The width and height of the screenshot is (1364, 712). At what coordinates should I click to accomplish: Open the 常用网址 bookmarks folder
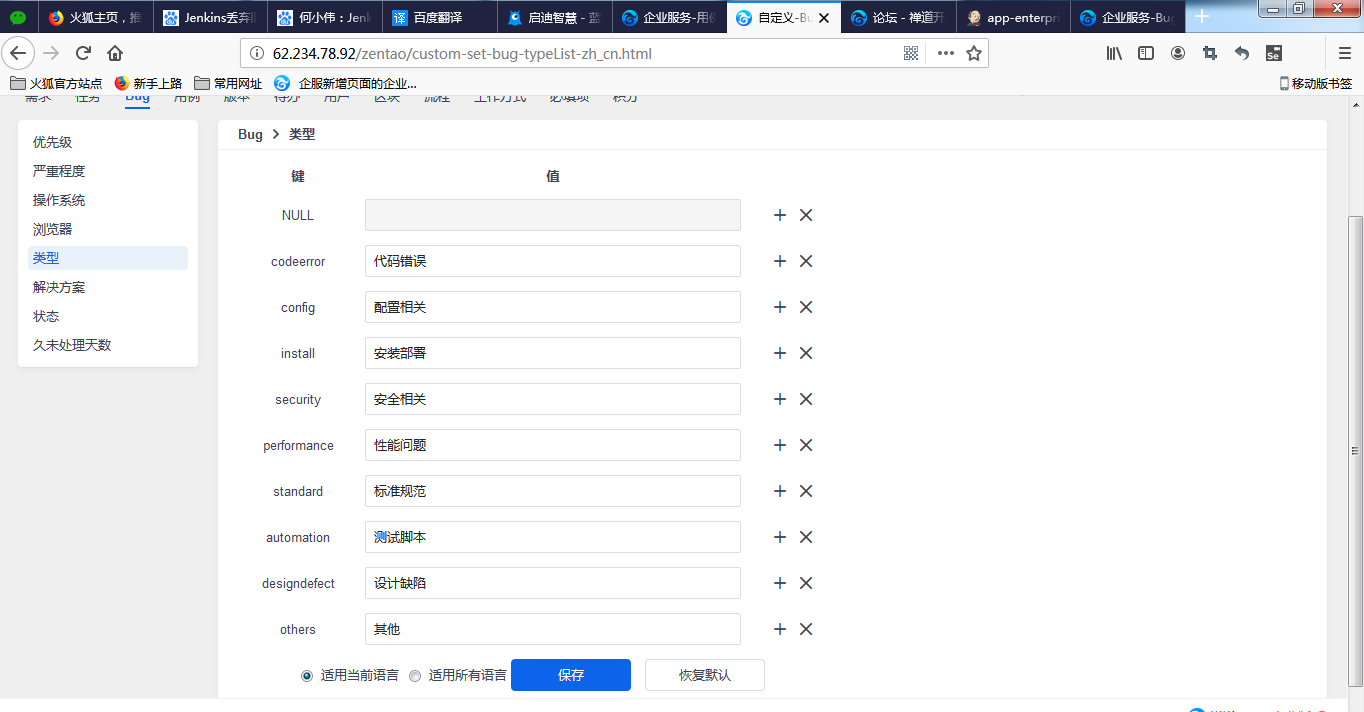pos(228,83)
